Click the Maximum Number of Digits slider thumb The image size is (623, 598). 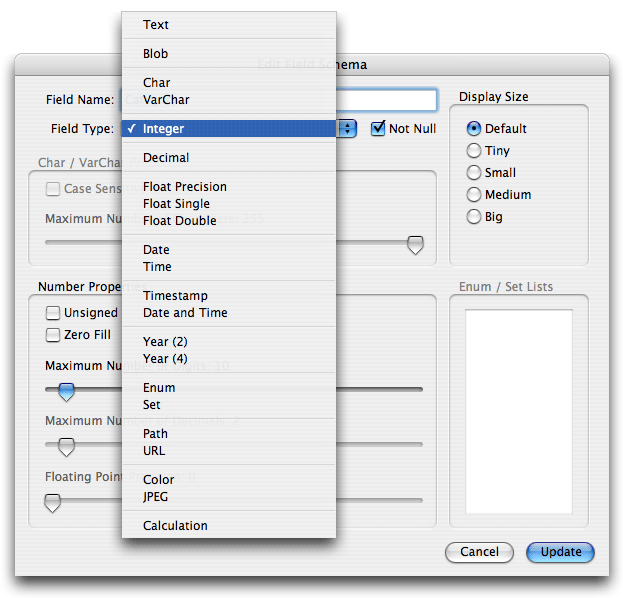pos(66,392)
